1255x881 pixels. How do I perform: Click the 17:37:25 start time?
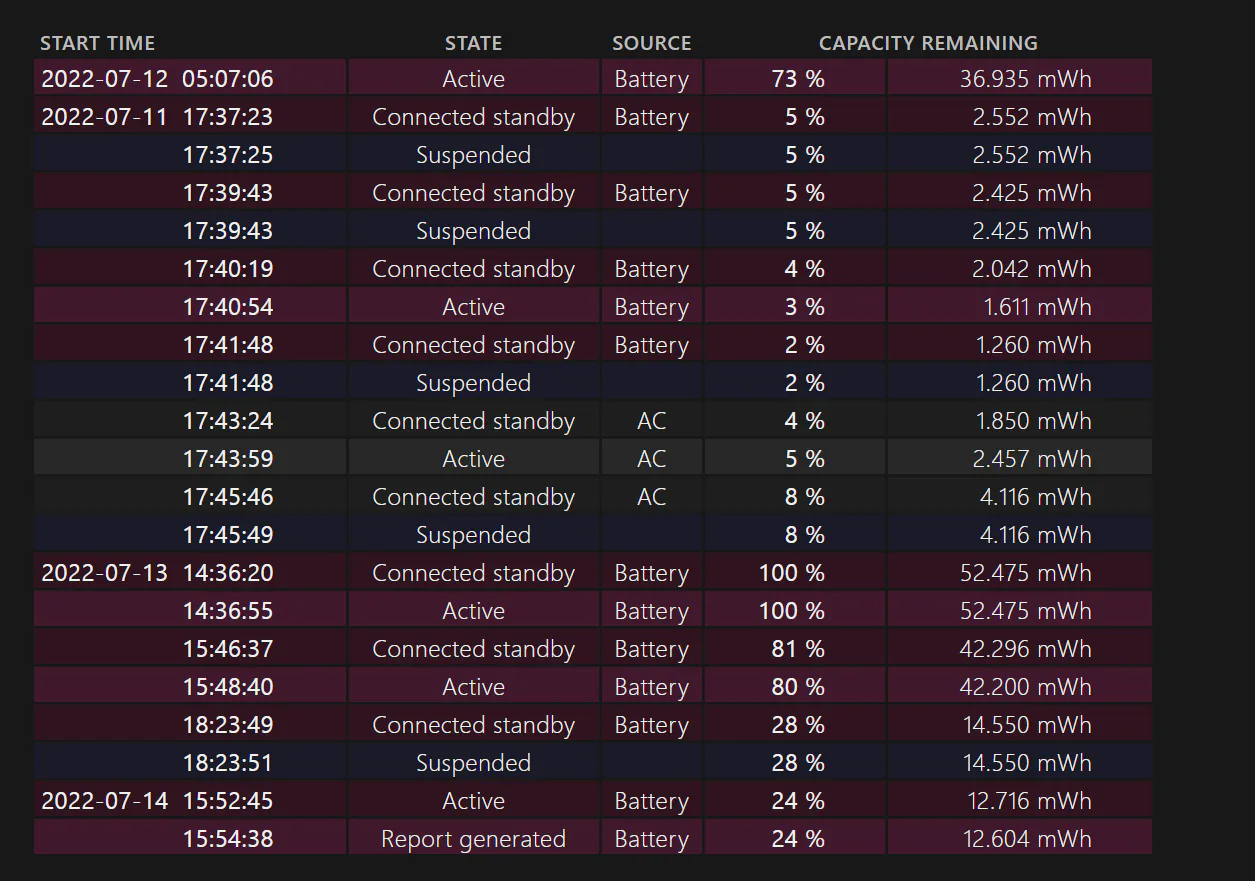228,155
